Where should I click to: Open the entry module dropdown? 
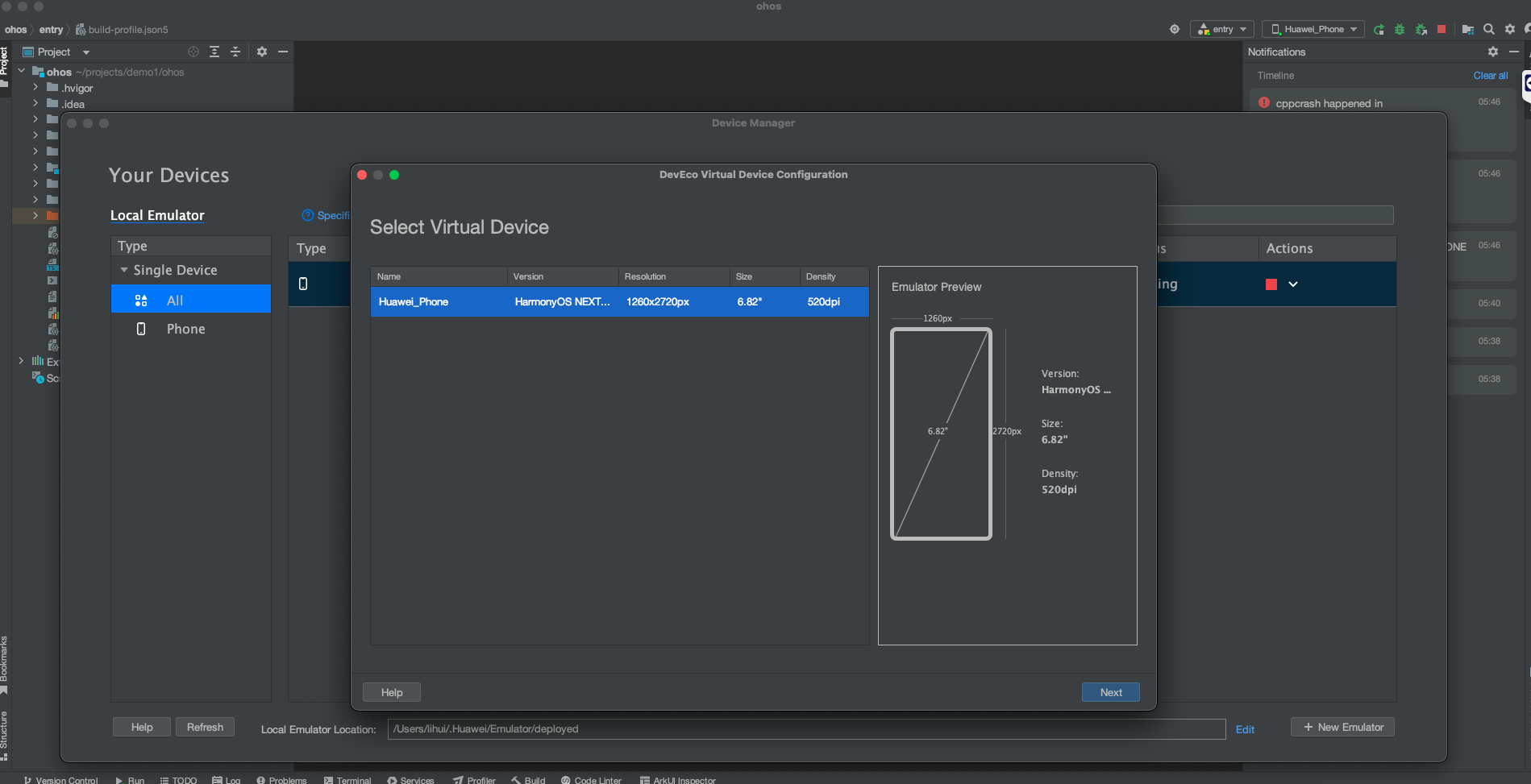[1222, 29]
